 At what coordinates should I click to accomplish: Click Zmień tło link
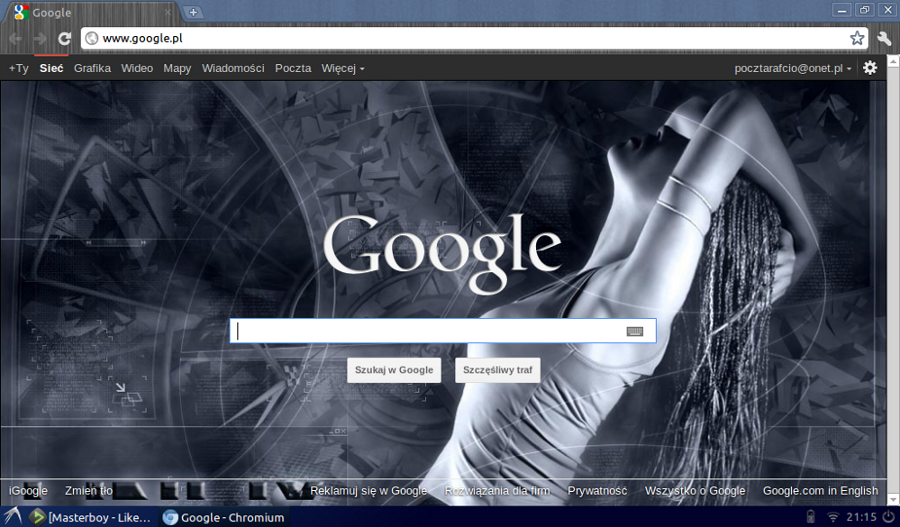tap(88, 491)
